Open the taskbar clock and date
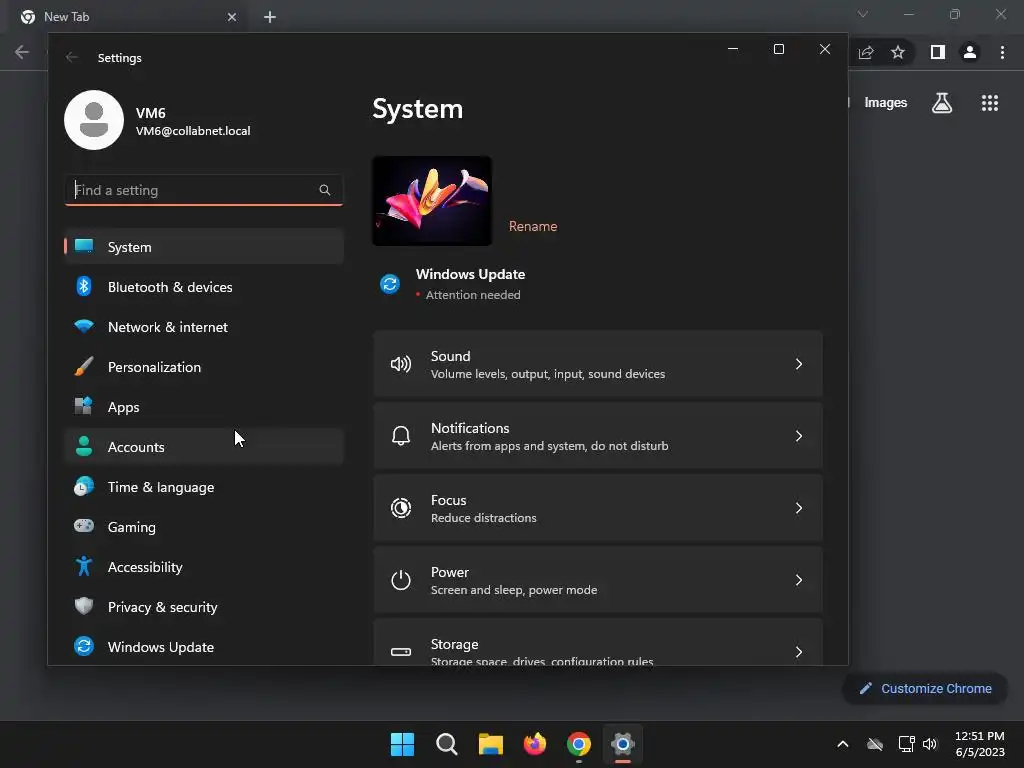 980,744
